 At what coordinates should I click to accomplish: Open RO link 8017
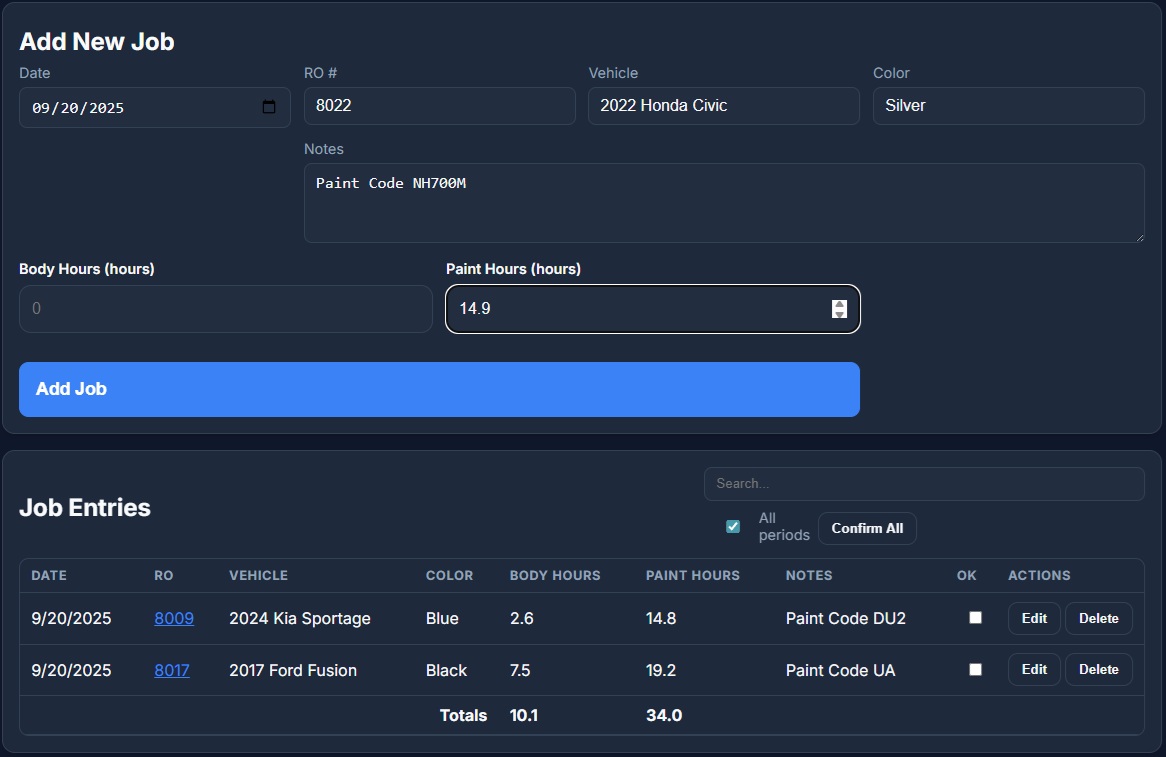coord(171,670)
